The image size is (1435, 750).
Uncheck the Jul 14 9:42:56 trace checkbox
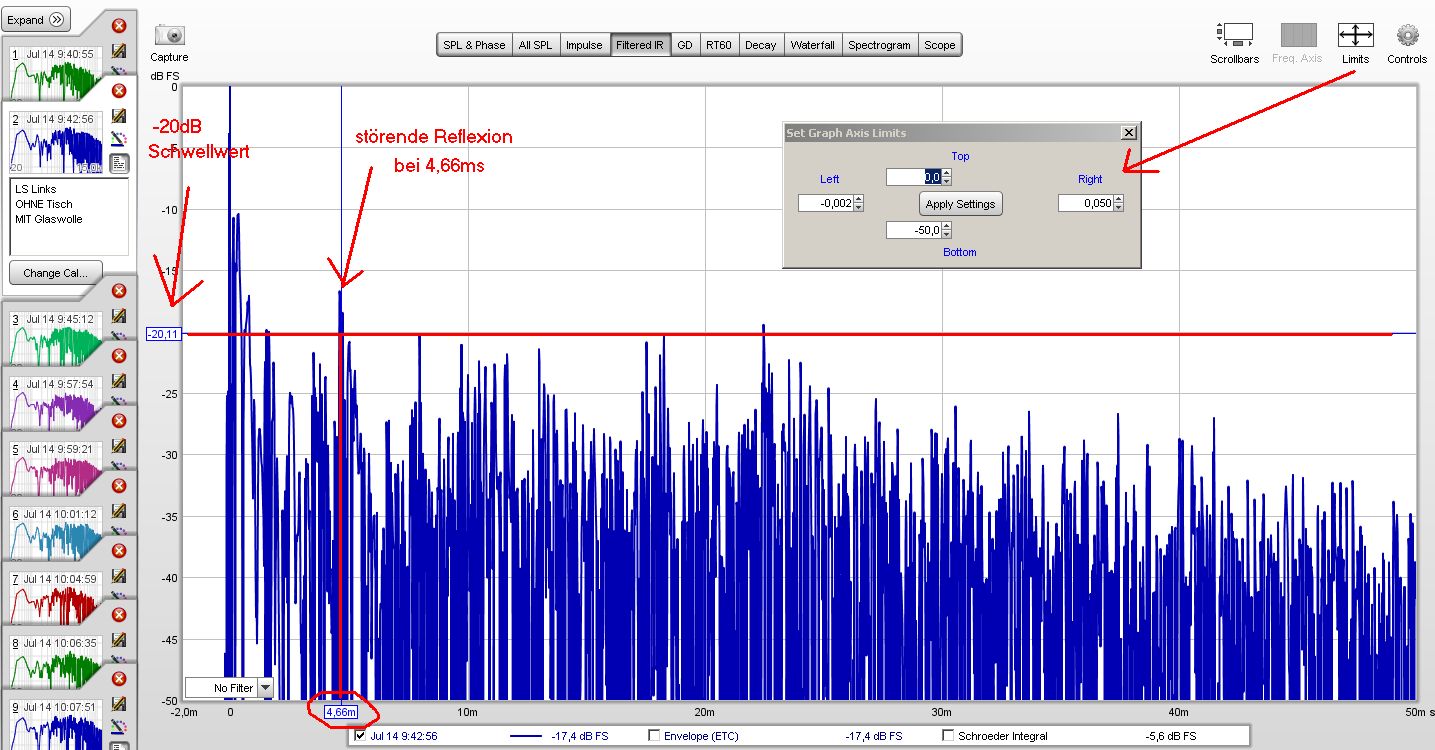(361, 736)
